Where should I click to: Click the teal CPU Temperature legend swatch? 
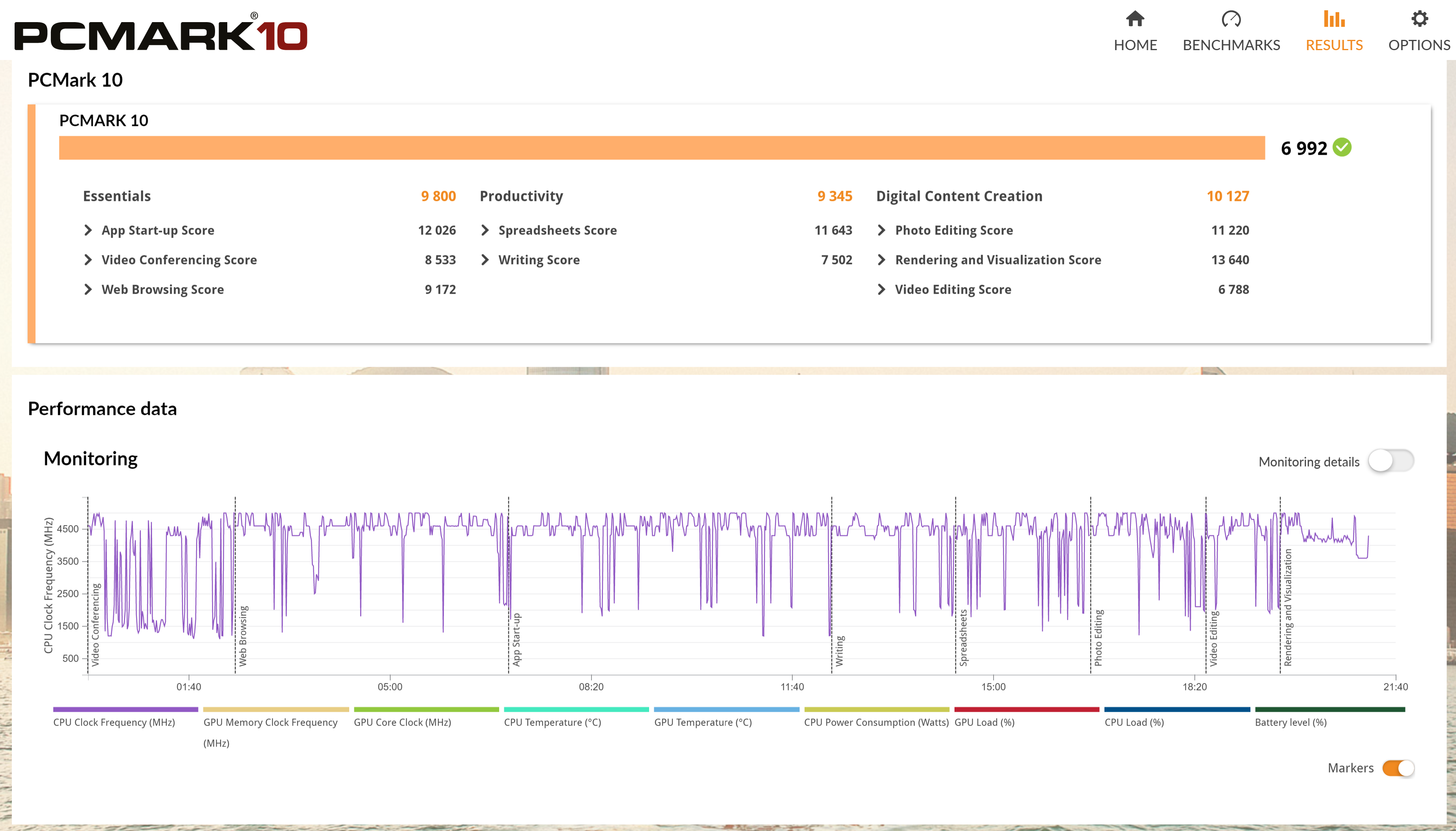coord(576,709)
